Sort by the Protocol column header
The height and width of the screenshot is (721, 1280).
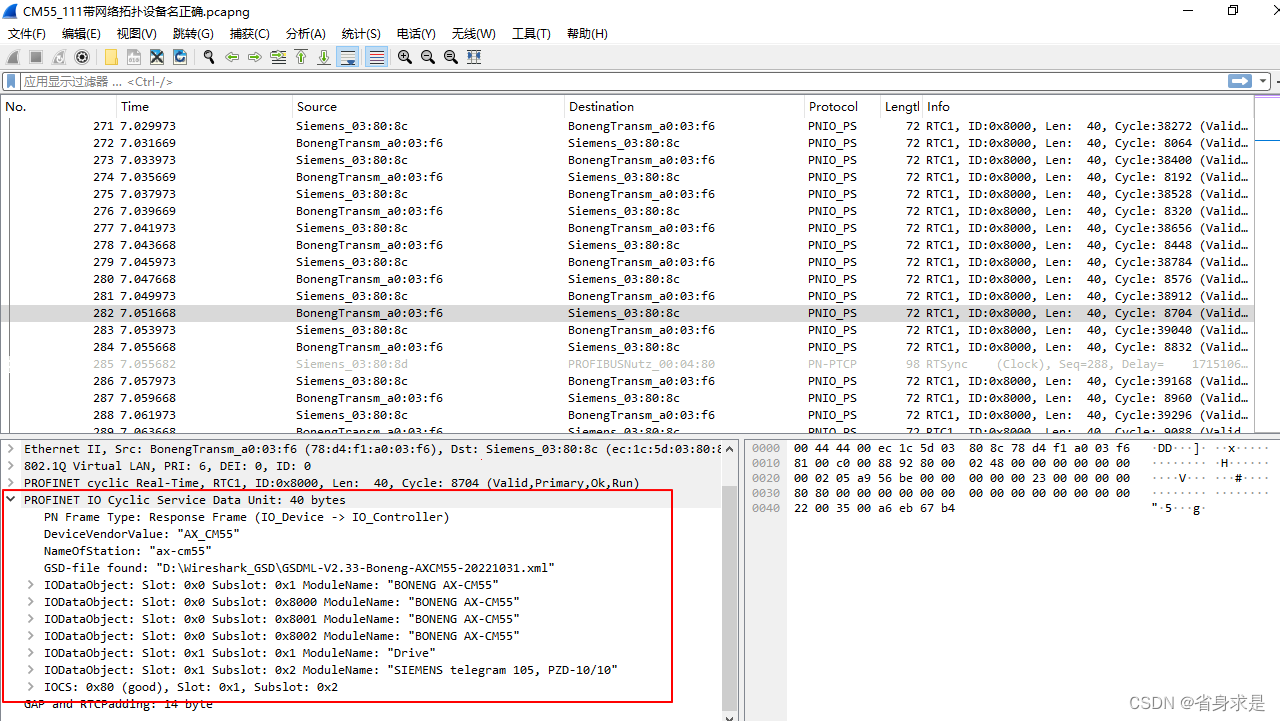pos(843,107)
